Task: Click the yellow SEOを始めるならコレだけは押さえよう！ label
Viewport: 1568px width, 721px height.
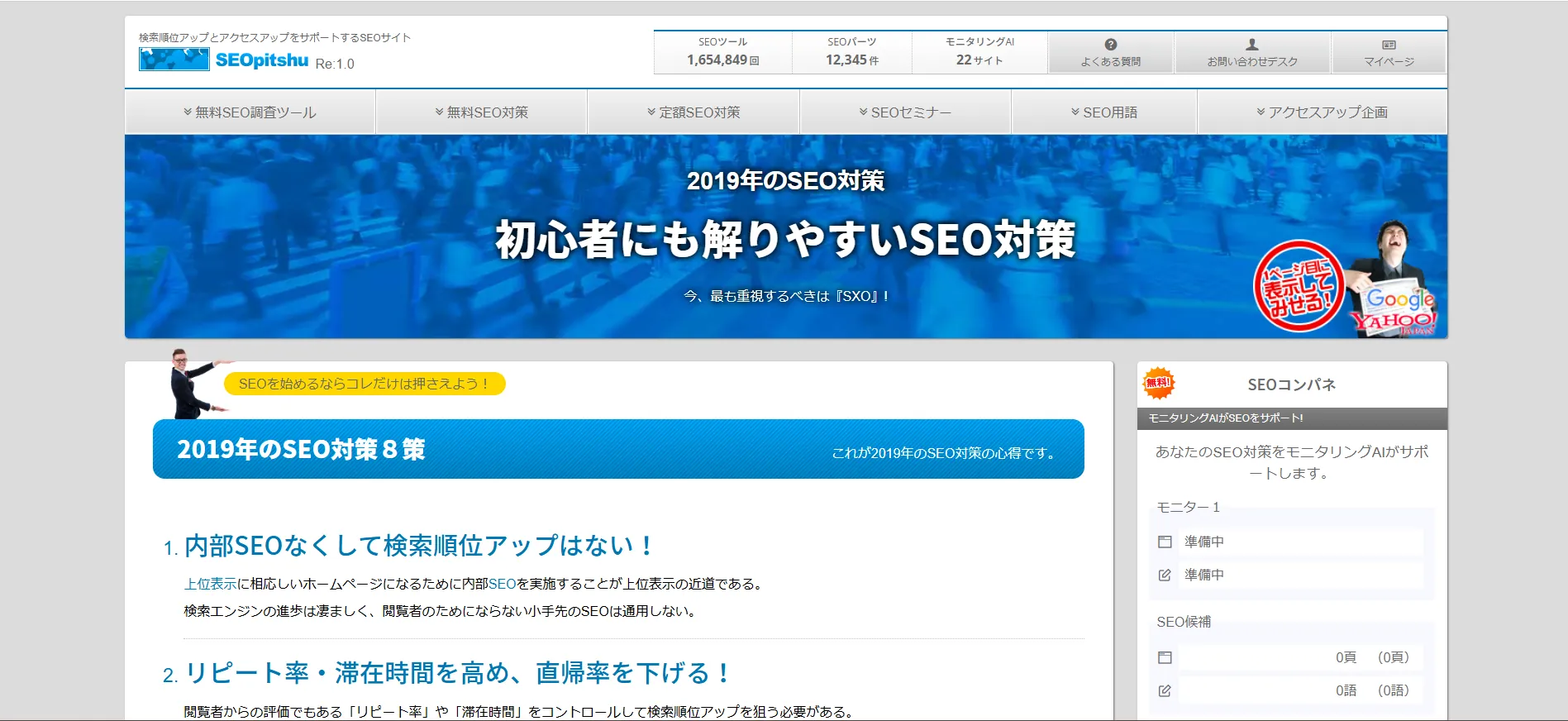Action: 365,384
